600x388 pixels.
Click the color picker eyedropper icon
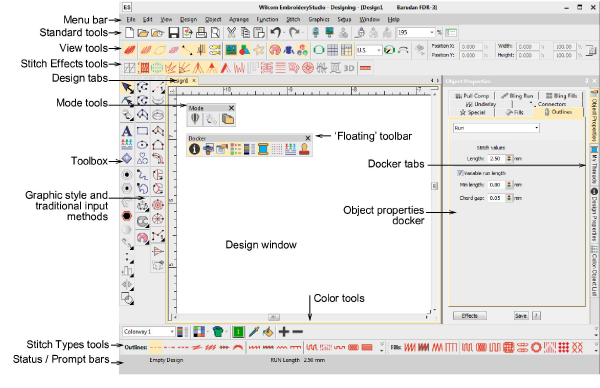[253, 331]
